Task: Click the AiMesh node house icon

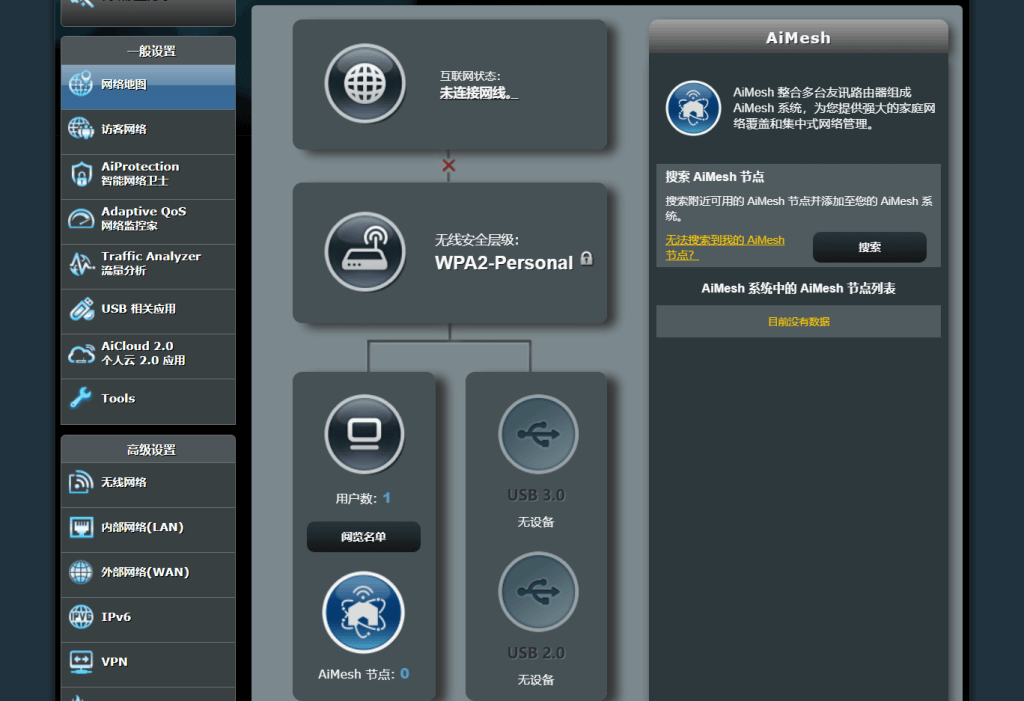Action: pyautogui.click(x=364, y=612)
